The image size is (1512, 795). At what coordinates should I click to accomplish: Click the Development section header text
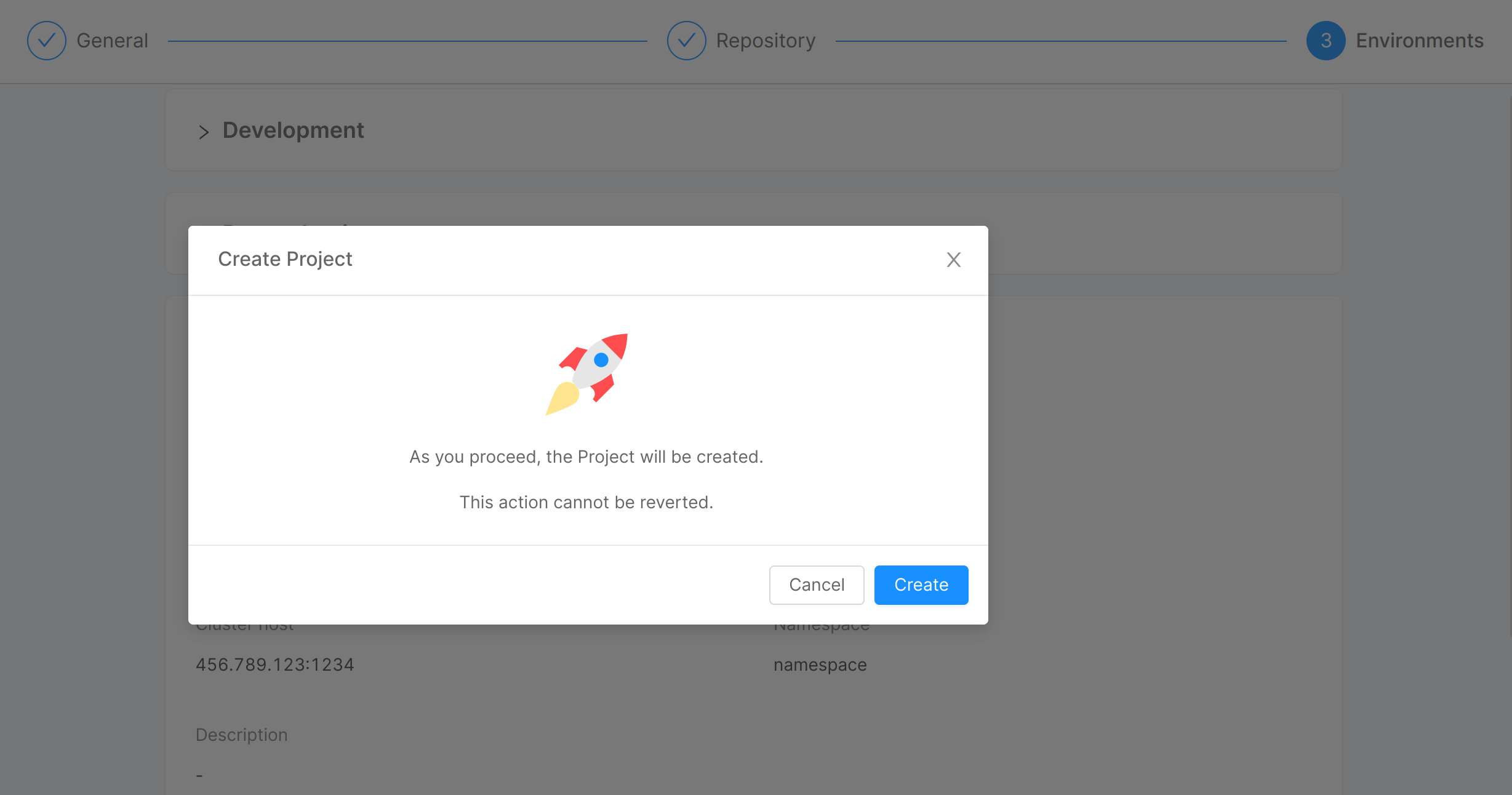[292, 130]
